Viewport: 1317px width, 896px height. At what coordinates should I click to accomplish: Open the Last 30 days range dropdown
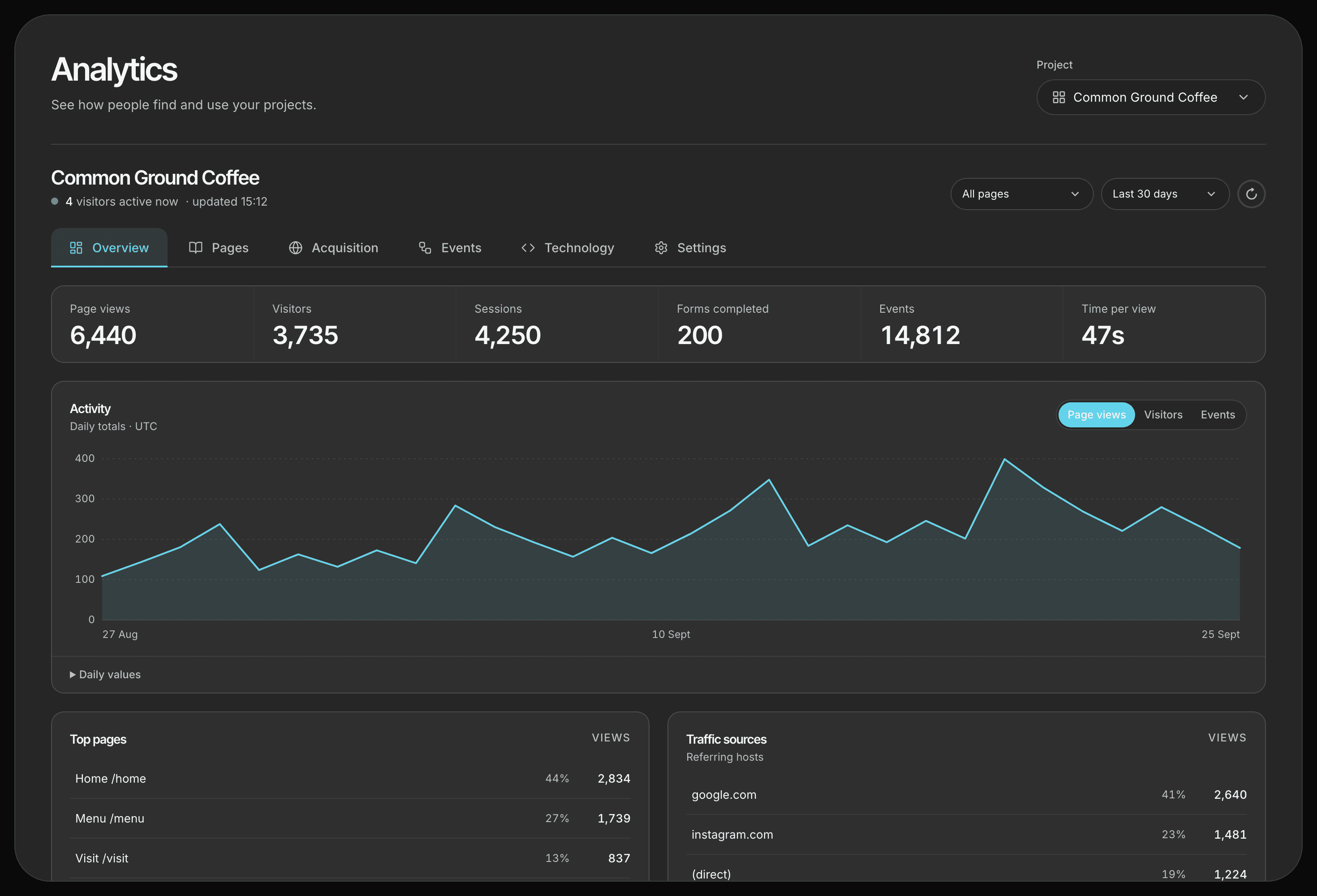1165,194
